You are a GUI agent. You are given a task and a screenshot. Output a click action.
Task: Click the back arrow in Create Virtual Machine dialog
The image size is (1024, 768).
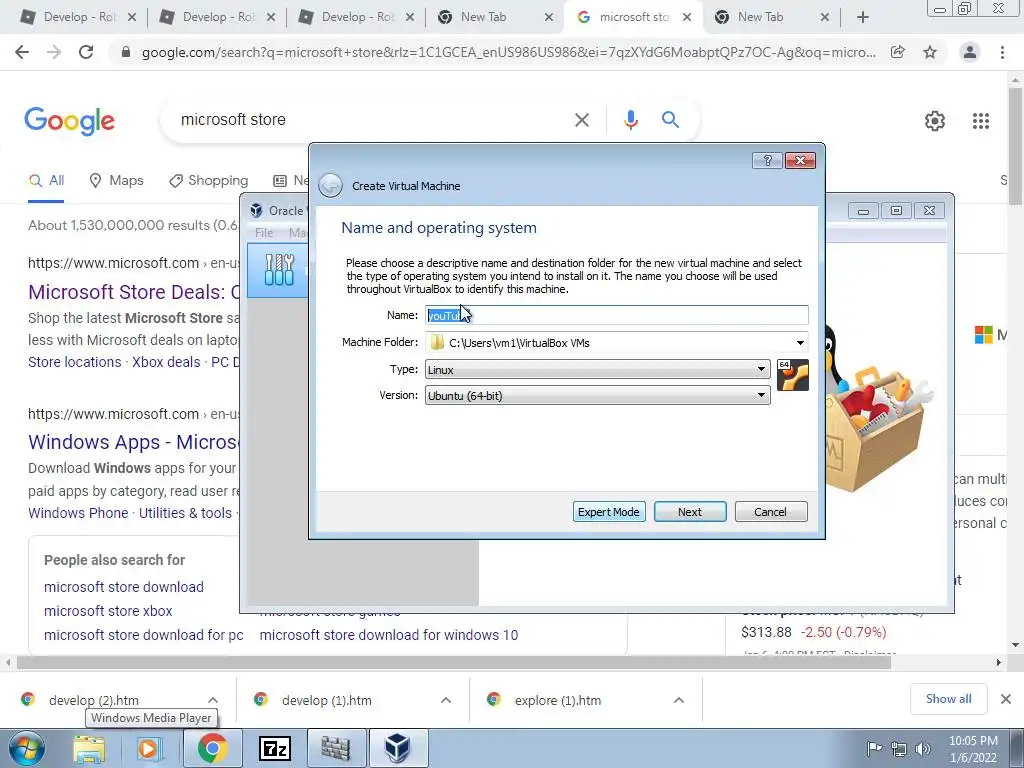[x=330, y=185]
